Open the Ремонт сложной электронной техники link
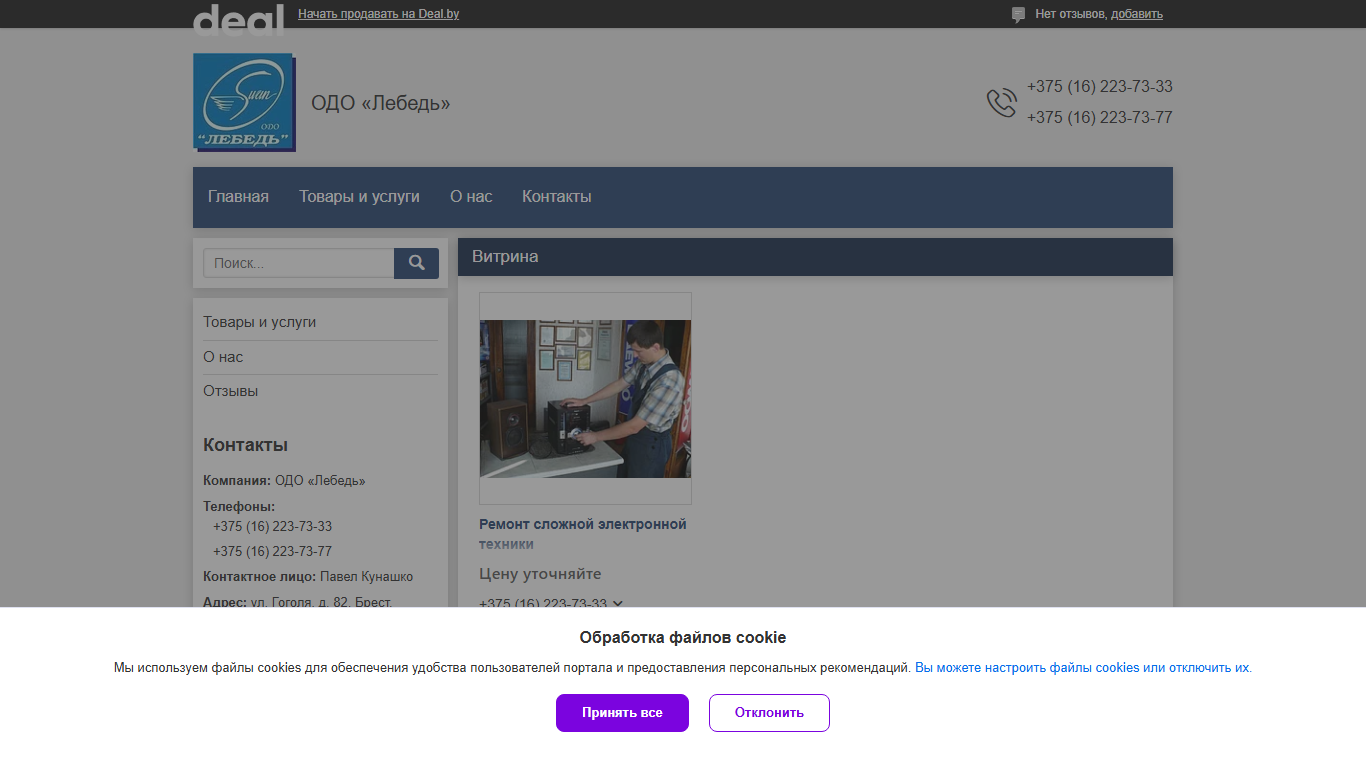This screenshot has width=1366, height=768. [x=583, y=534]
